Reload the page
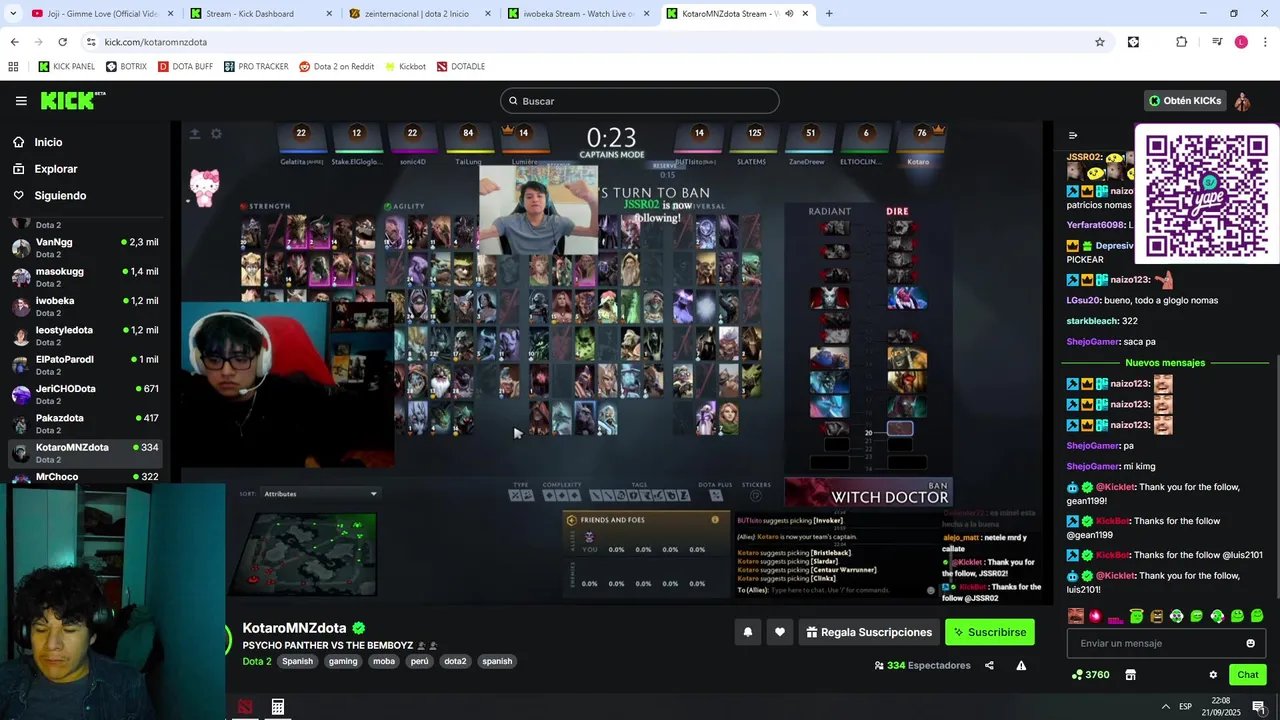 (62, 42)
